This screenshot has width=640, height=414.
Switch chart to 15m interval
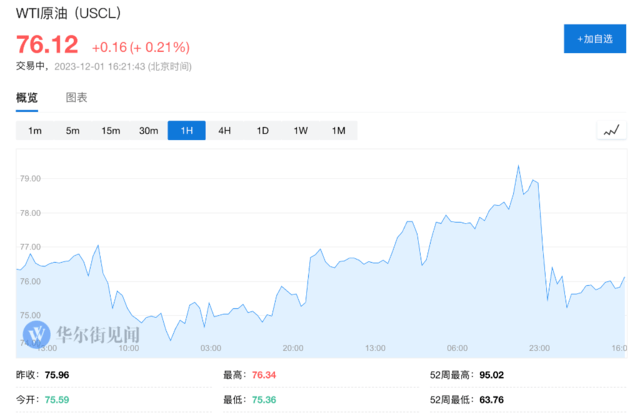tap(110, 131)
